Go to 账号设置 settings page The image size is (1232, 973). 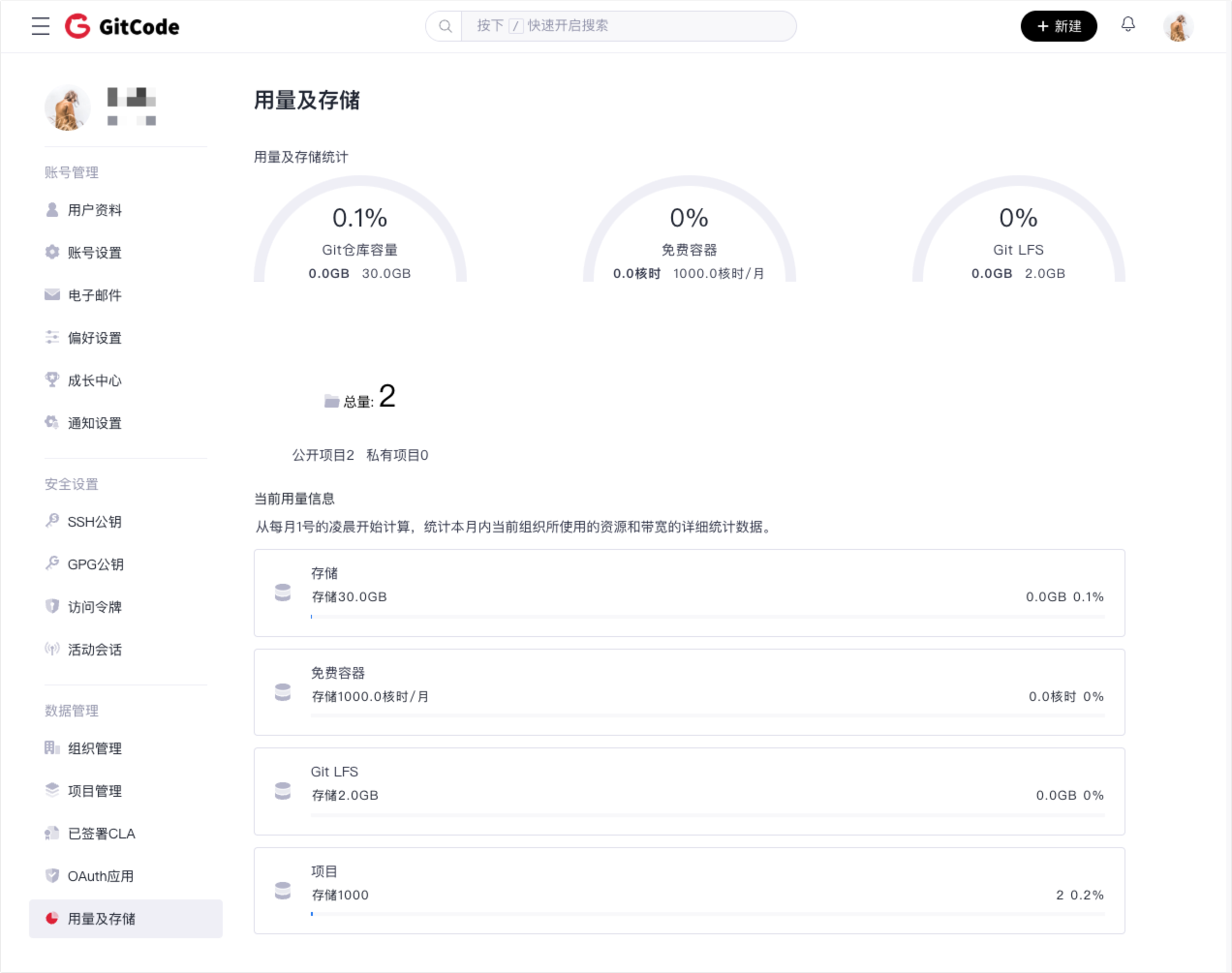point(94,253)
